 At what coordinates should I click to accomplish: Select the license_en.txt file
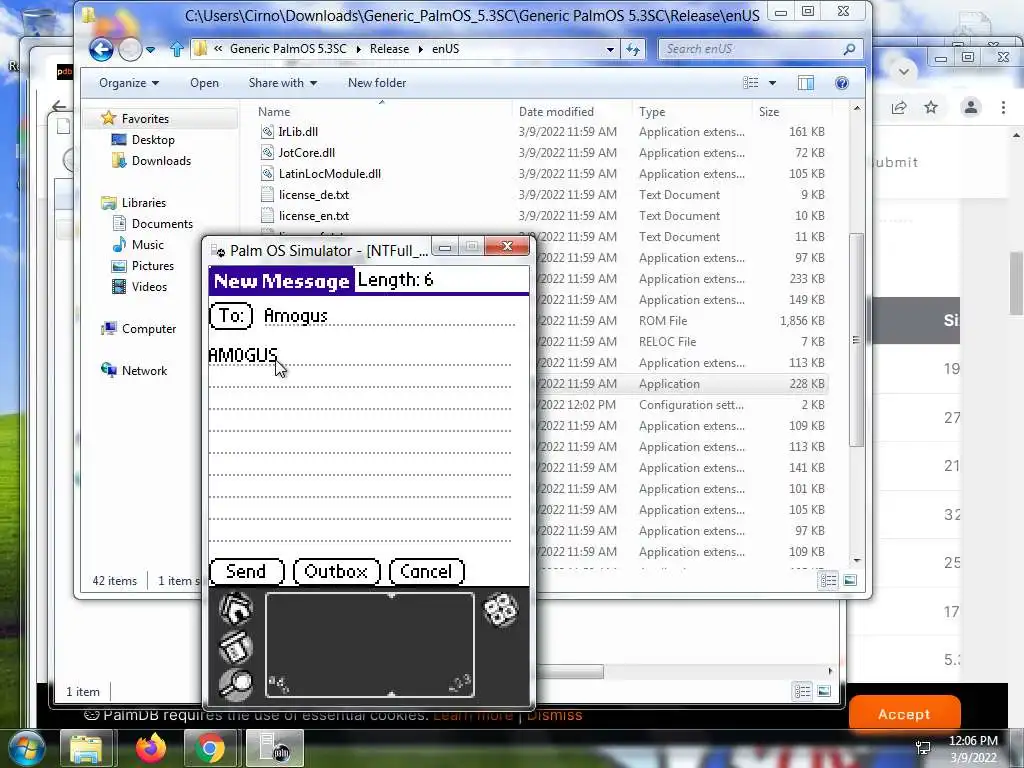click(313, 216)
